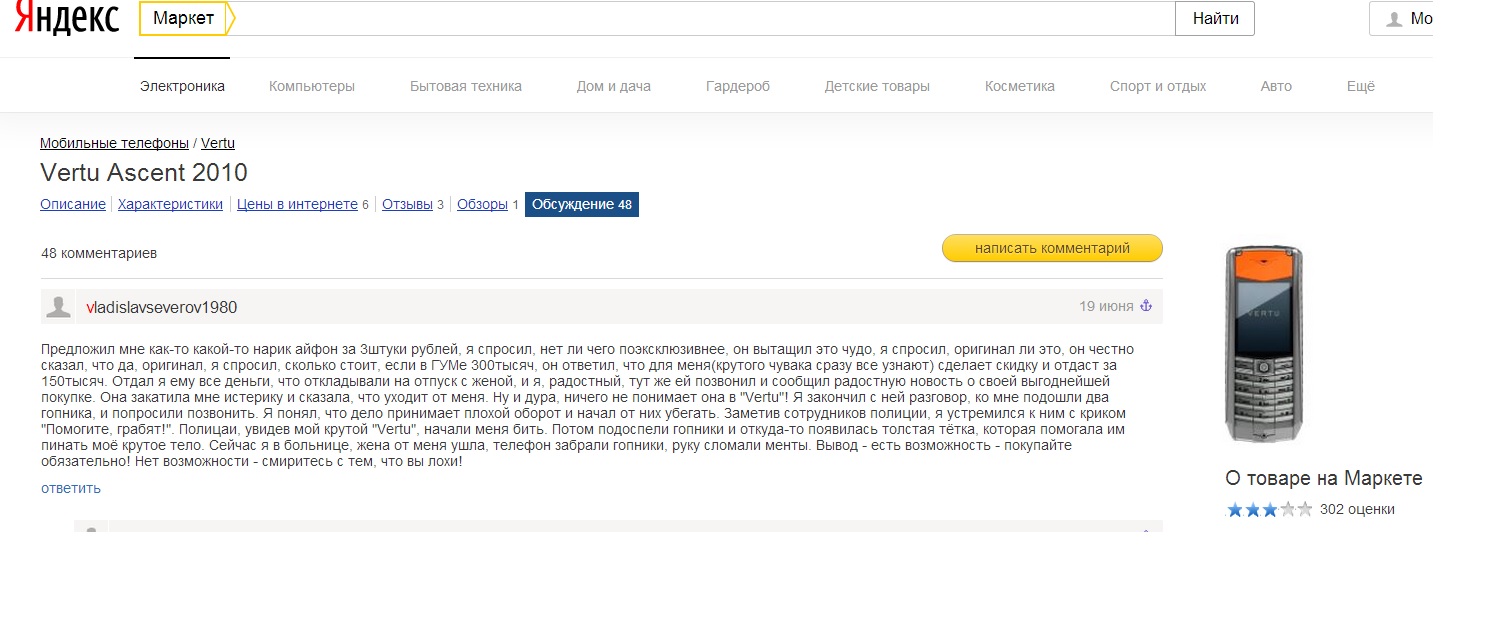Open the Дом и дача category
This screenshot has width=1504, height=636.
pyautogui.click(x=614, y=86)
